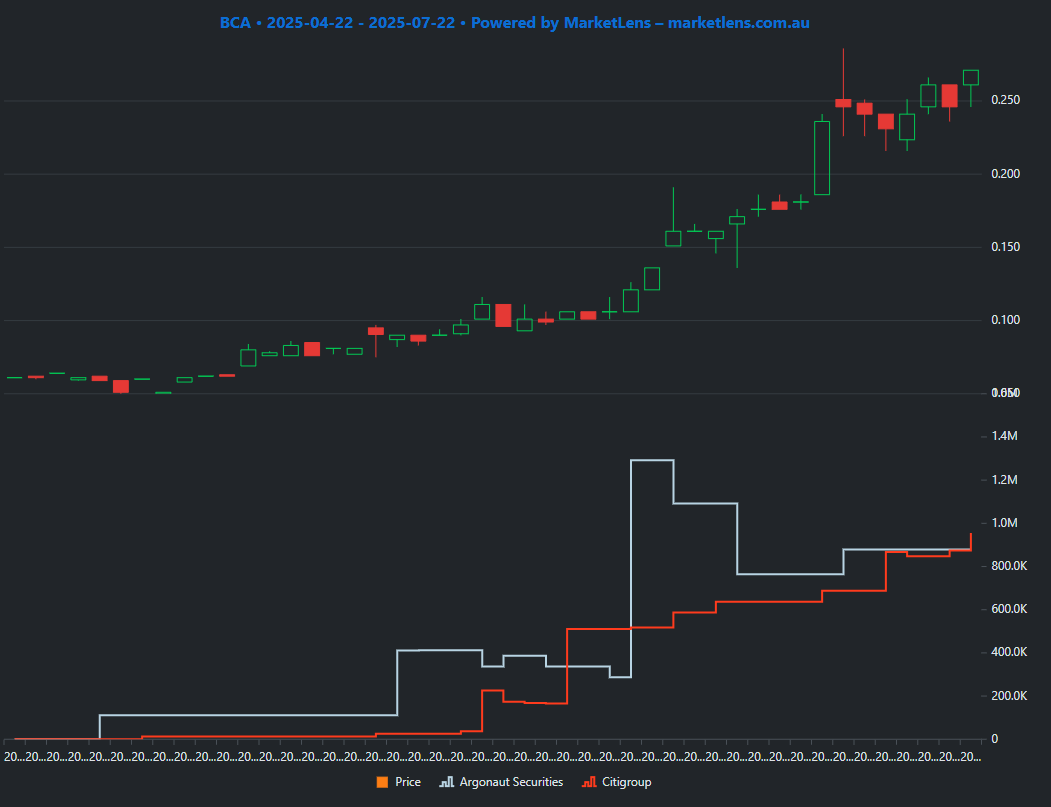Select the red Citigroup bar-chart icon
This screenshot has height=807, width=1051.
tap(590, 782)
